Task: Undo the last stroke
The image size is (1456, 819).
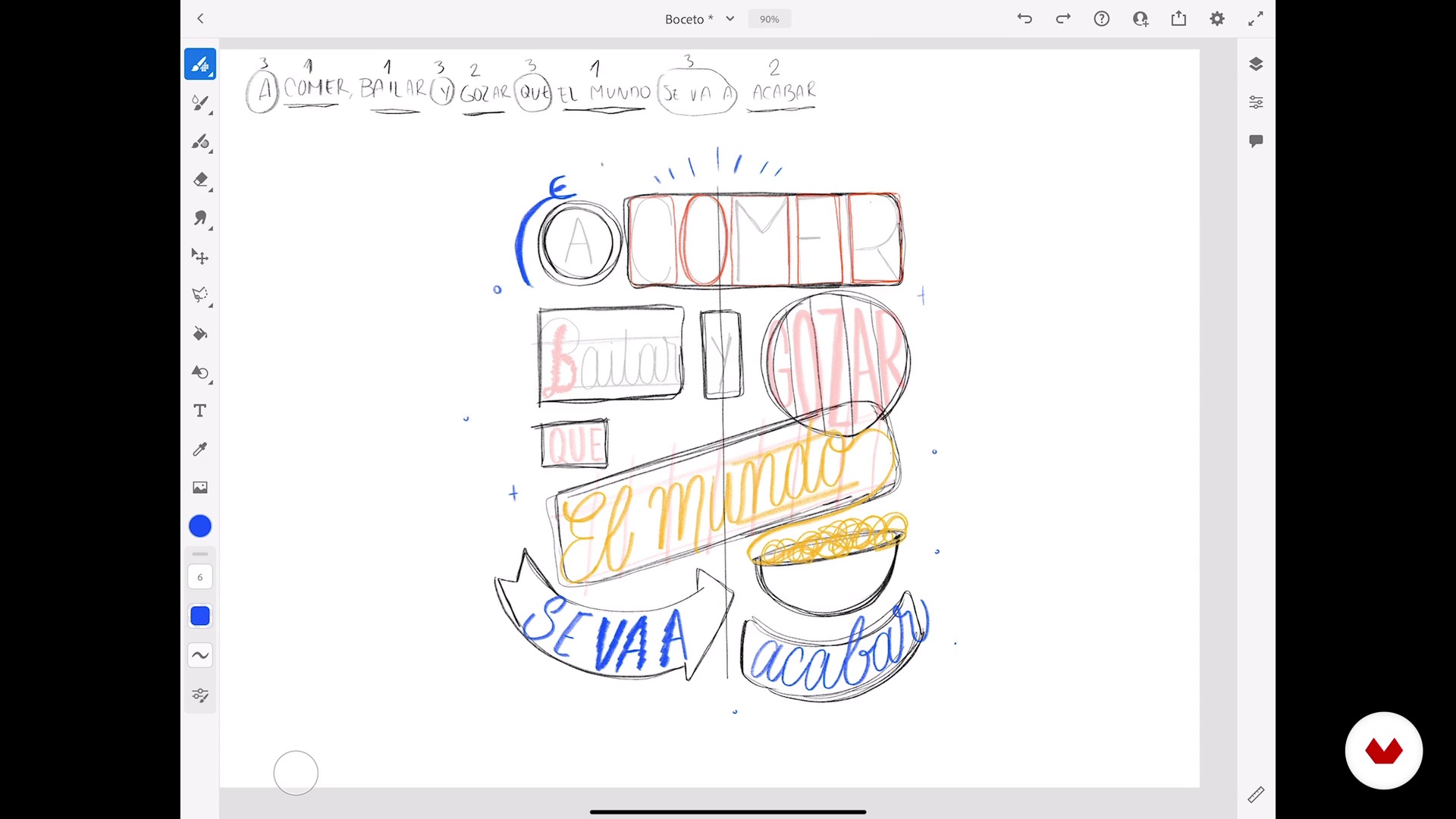Action: [x=1025, y=19]
